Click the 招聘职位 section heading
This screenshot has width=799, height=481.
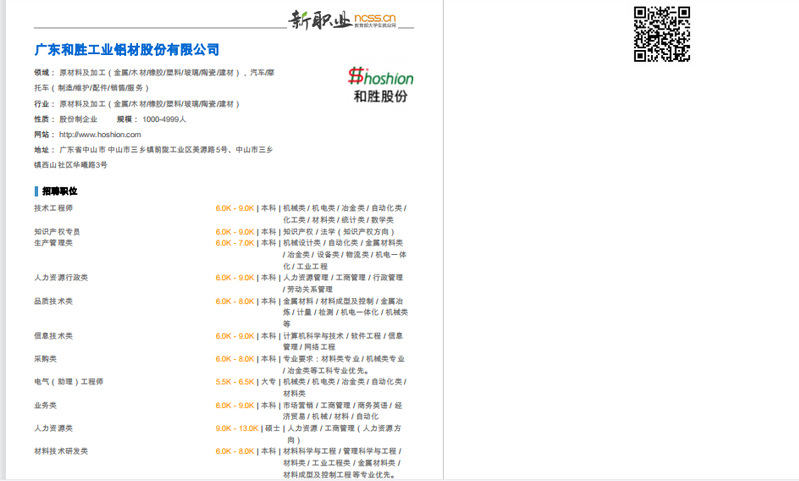[60, 191]
